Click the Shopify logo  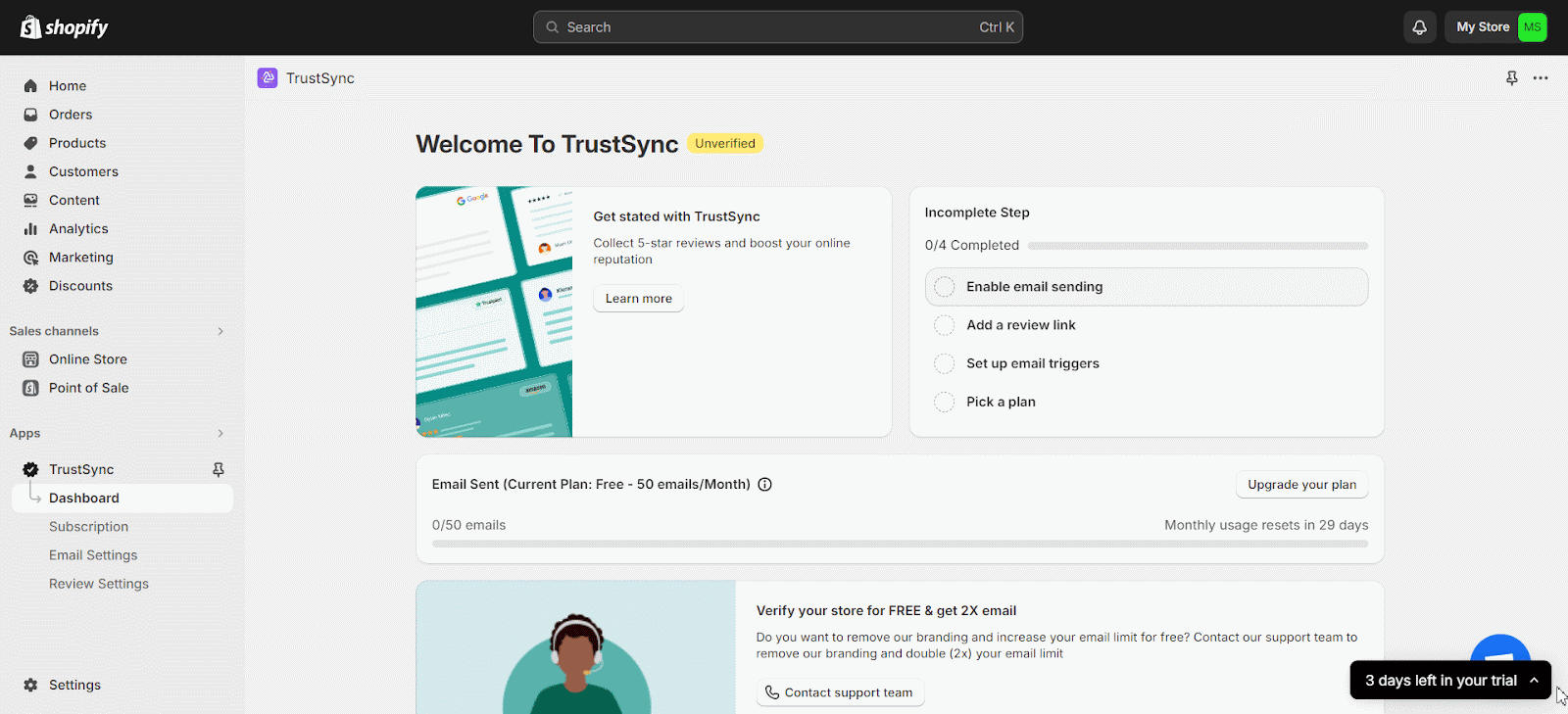[65, 27]
